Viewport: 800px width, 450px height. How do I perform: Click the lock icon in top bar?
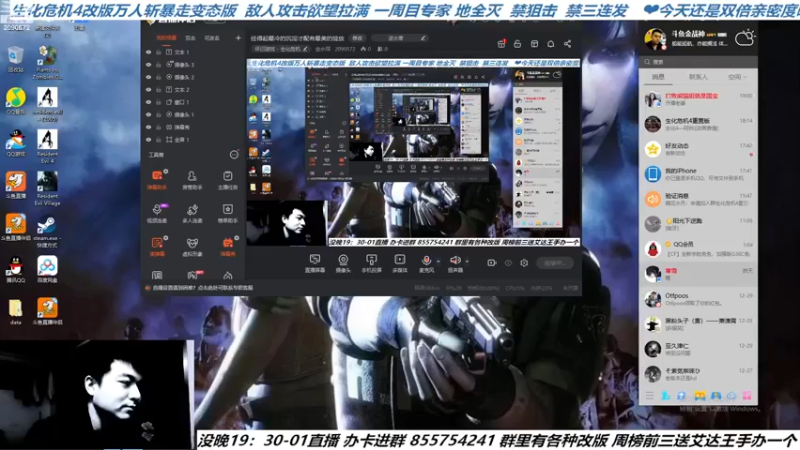tap(517, 44)
